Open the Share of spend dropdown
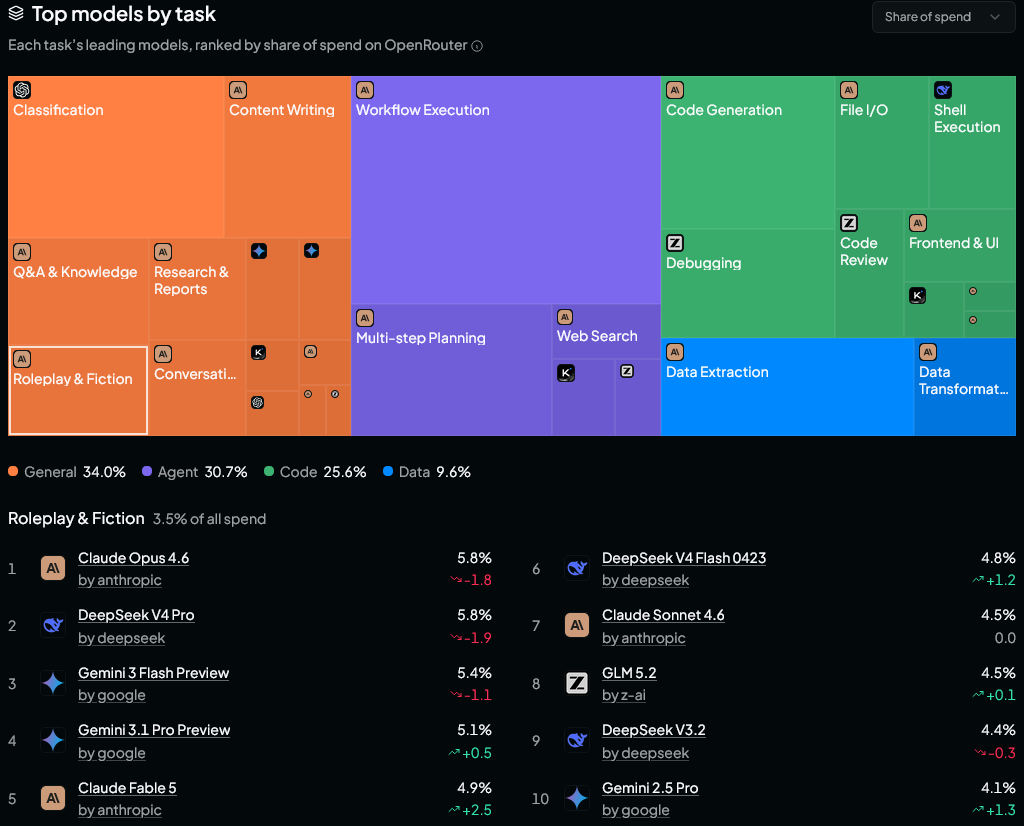The image size is (1024, 826). point(943,17)
